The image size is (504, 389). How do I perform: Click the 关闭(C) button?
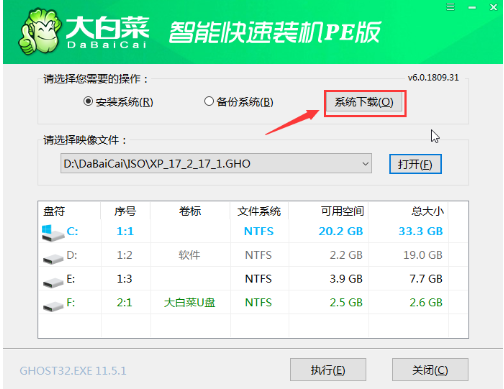[430, 370]
